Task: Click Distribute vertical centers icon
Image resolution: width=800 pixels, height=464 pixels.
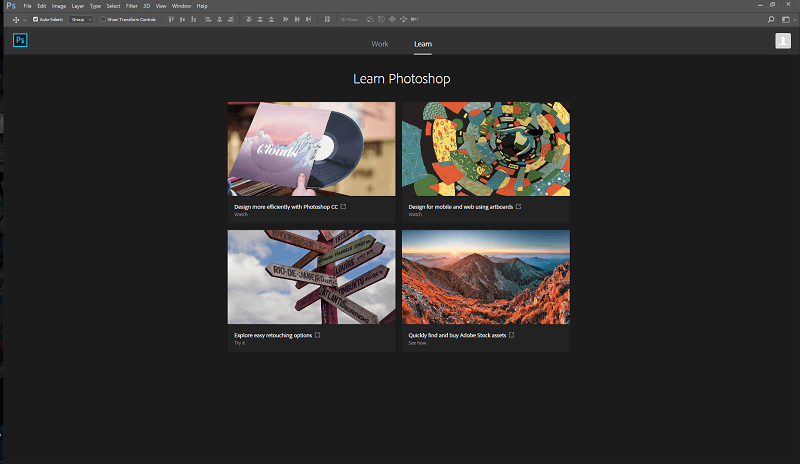Action: (x=260, y=19)
